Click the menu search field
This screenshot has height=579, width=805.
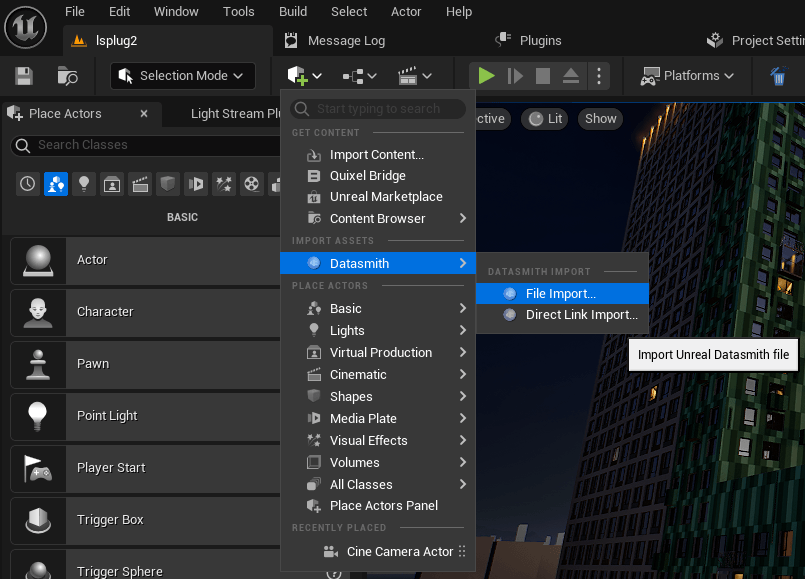click(x=378, y=109)
